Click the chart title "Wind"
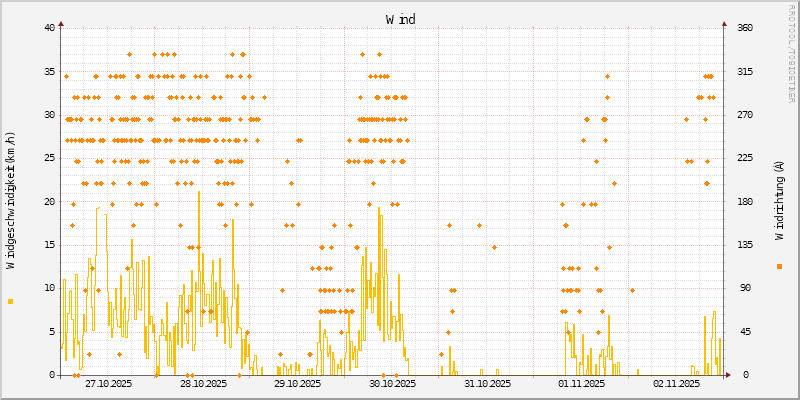Screen dimensions: 800x400 pos(400,19)
